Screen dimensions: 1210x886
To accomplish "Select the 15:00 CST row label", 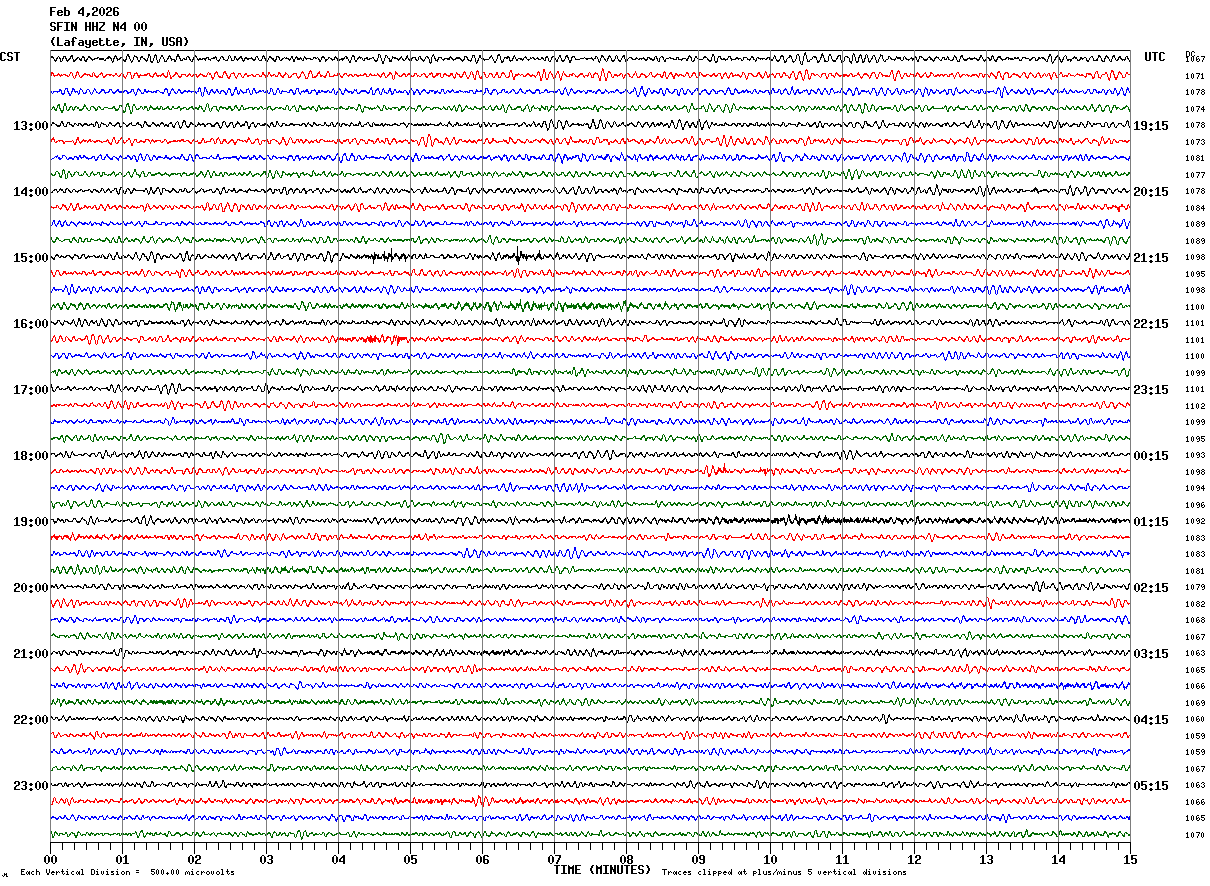I will click(x=30, y=258).
